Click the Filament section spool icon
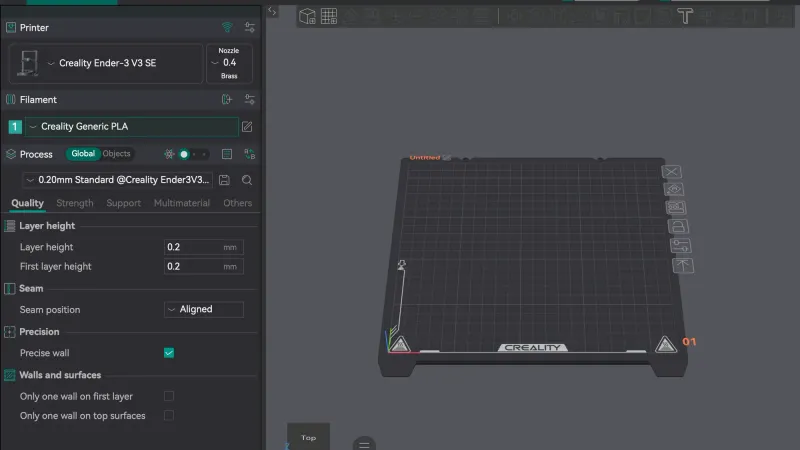Image resolution: width=800 pixels, height=450 pixels. click(11, 99)
